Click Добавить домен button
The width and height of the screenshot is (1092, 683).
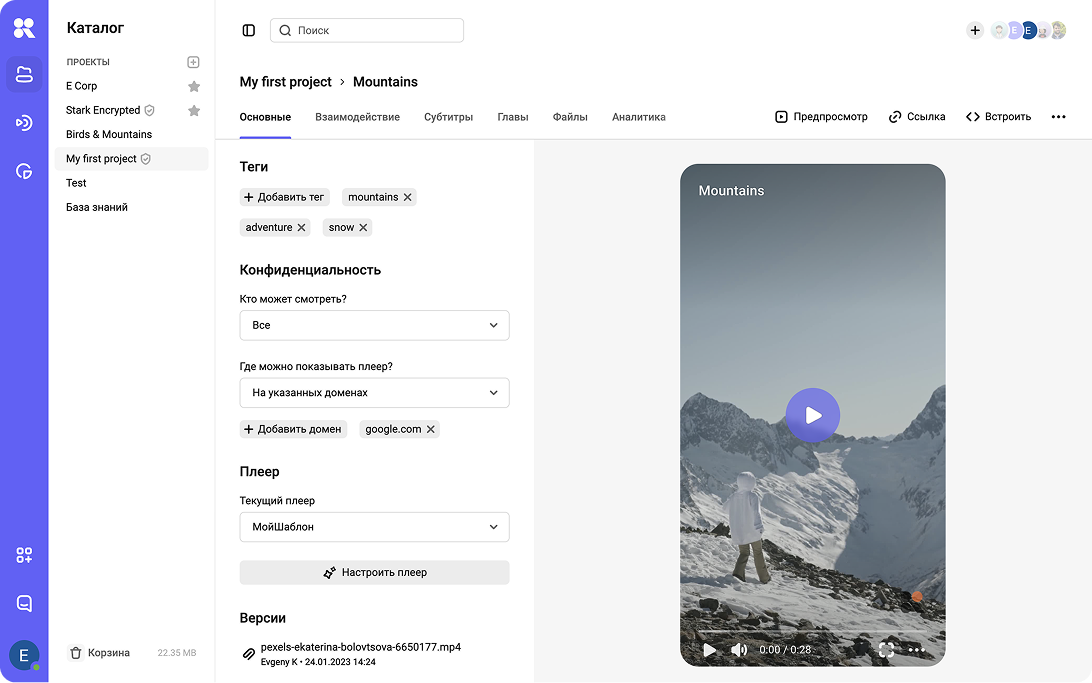293,430
